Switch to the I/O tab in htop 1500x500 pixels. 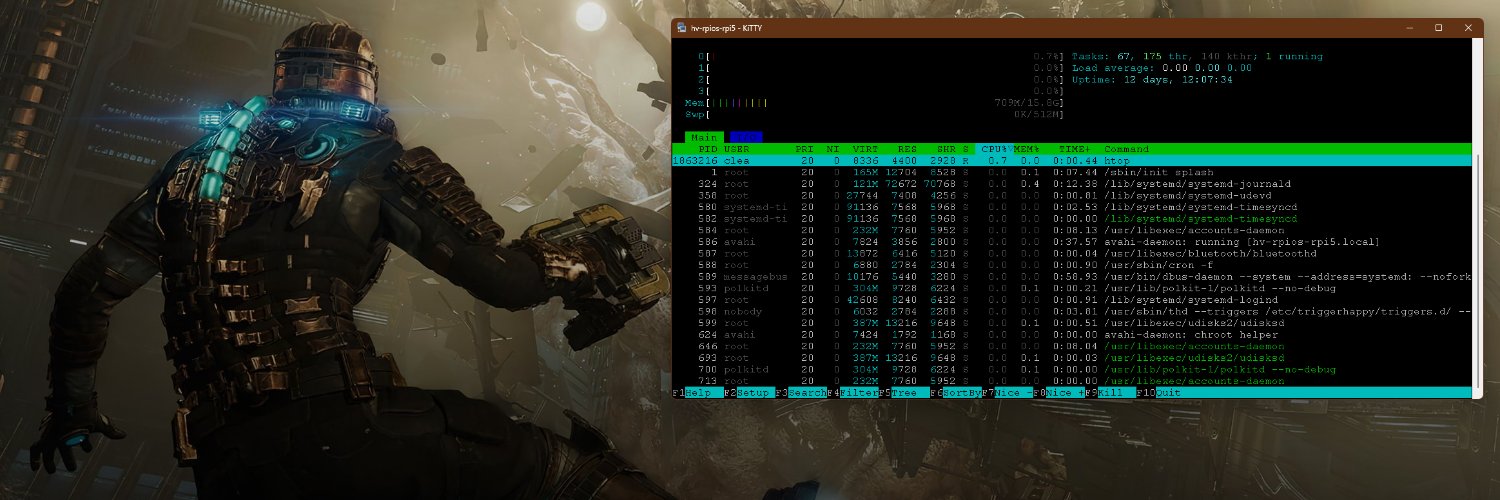(746, 136)
